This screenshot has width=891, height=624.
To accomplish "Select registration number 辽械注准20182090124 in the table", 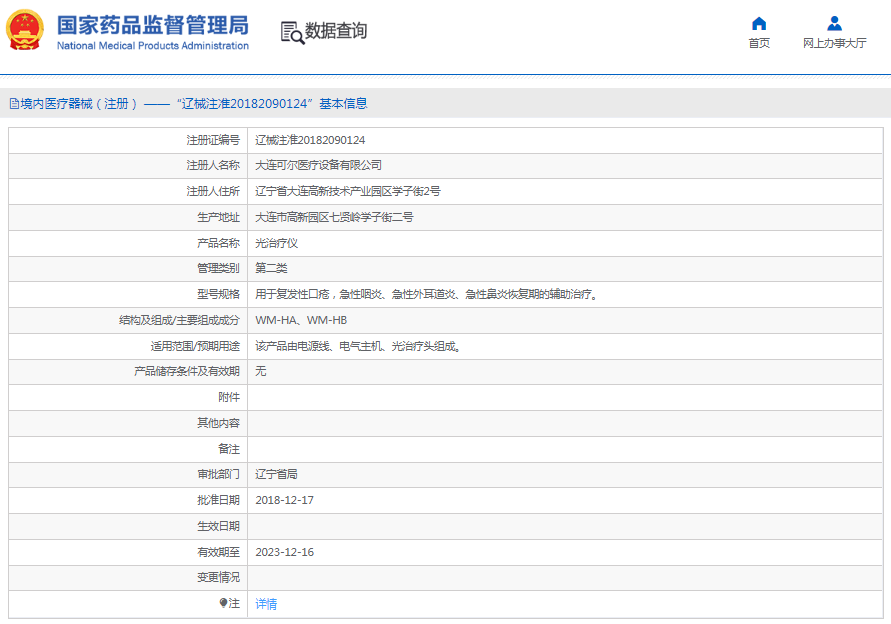I will (x=310, y=140).
